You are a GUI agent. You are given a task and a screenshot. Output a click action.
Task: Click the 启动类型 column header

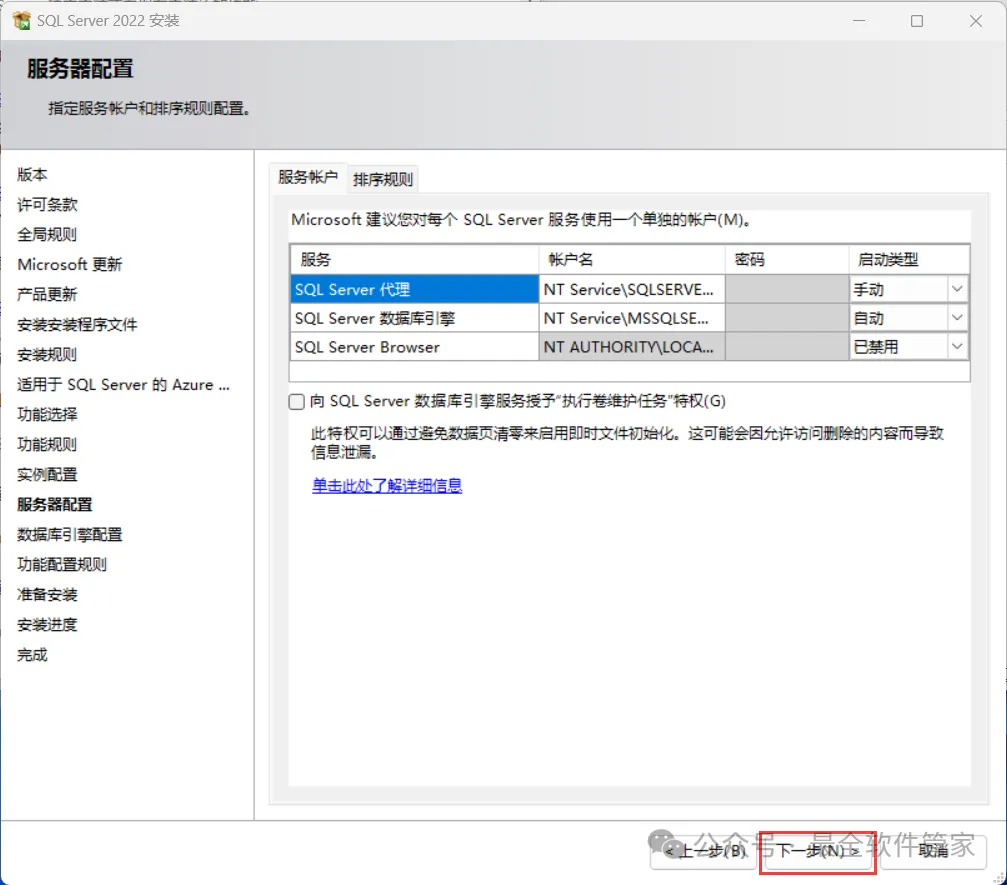point(909,259)
